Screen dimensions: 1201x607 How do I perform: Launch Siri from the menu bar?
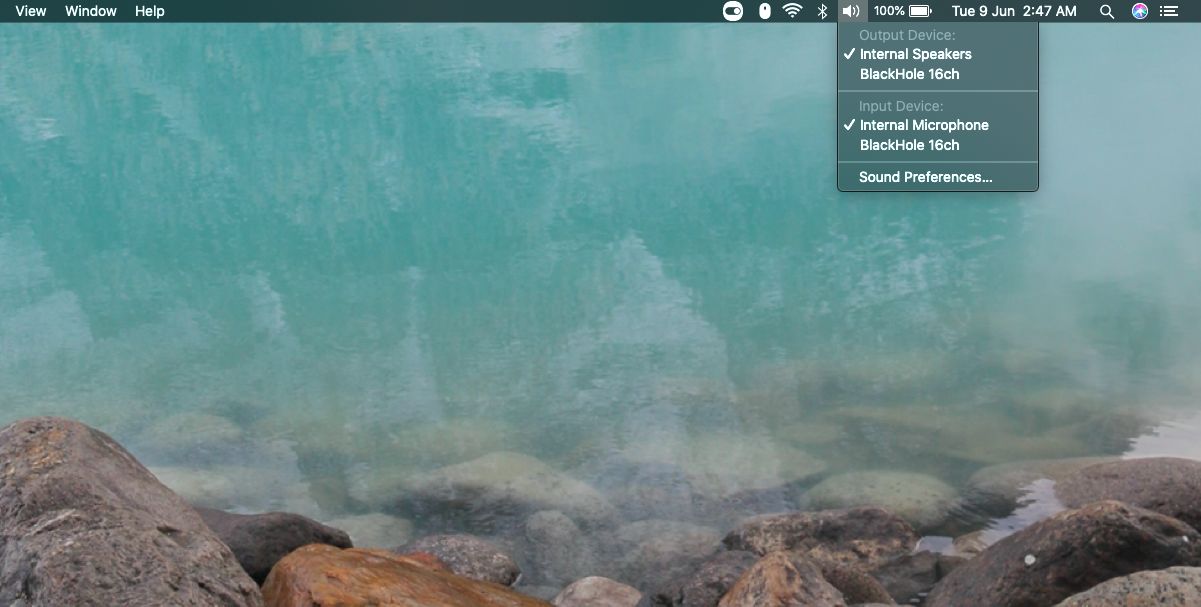(1140, 11)
